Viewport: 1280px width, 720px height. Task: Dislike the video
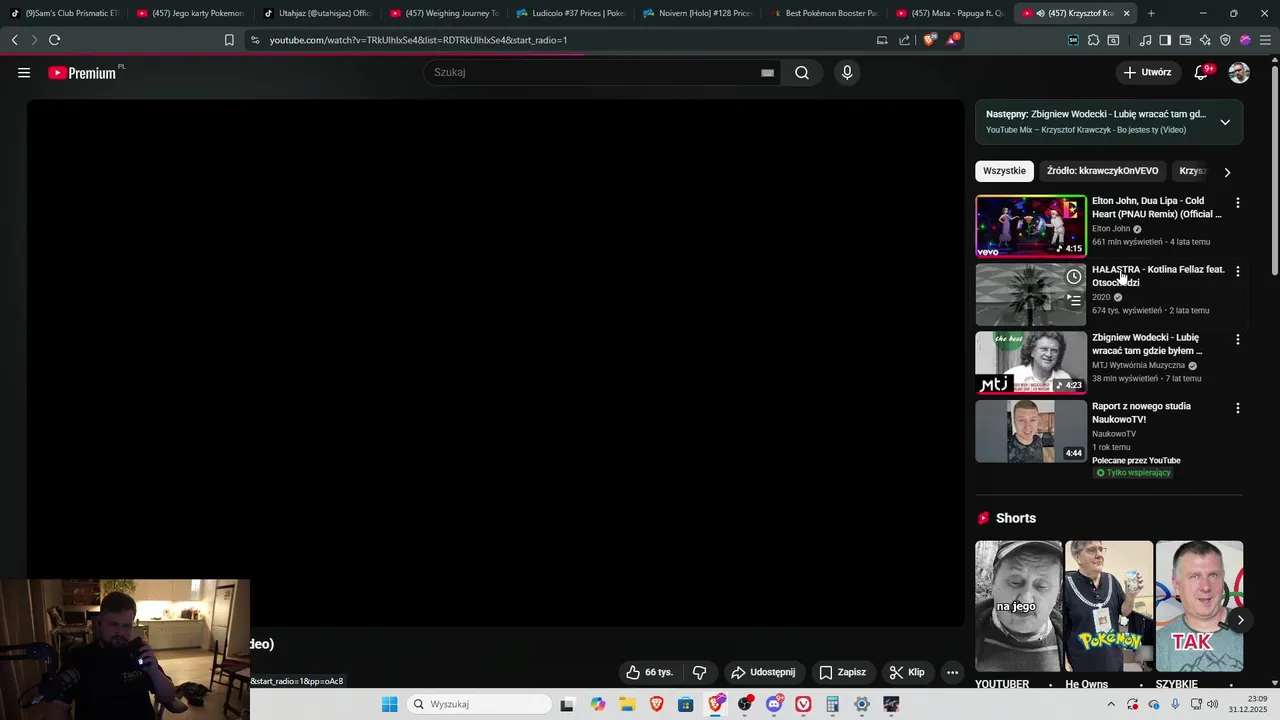point(699,672)
